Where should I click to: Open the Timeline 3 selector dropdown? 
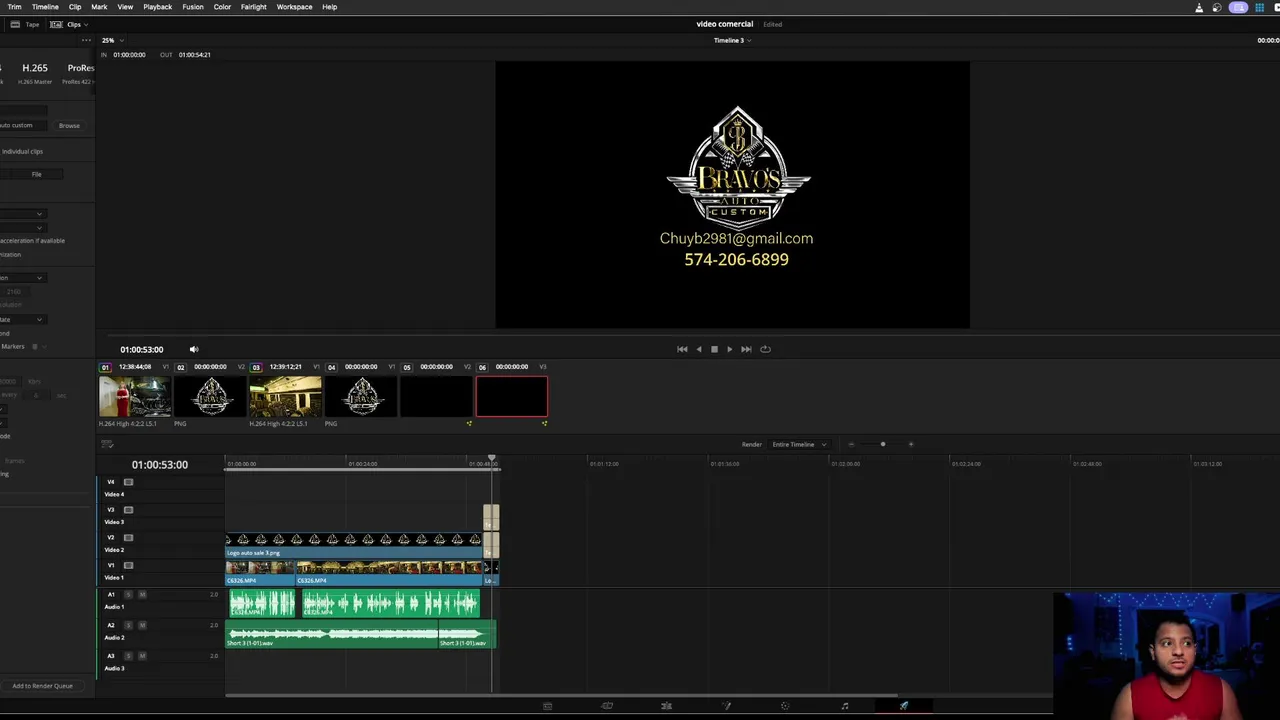[732, 40]
